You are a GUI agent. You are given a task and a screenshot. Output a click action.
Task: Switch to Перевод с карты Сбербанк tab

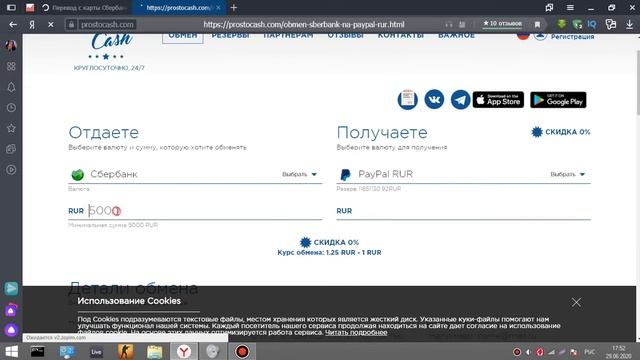coord(86,8)
